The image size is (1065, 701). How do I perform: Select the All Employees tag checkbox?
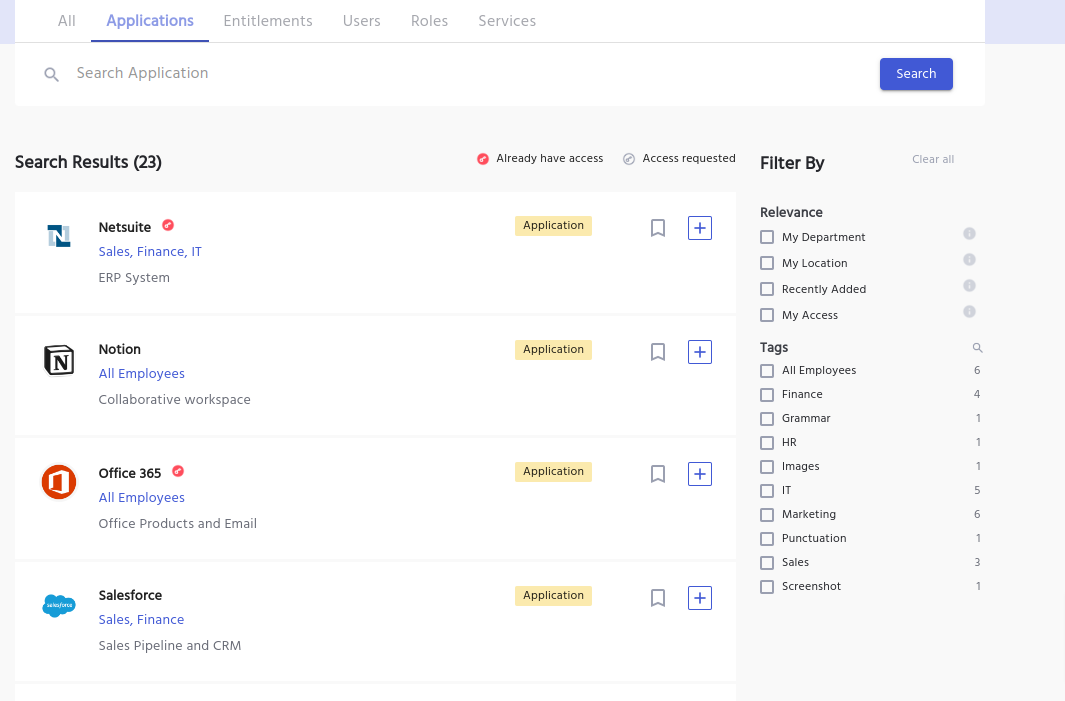click(x=767, y=371)
